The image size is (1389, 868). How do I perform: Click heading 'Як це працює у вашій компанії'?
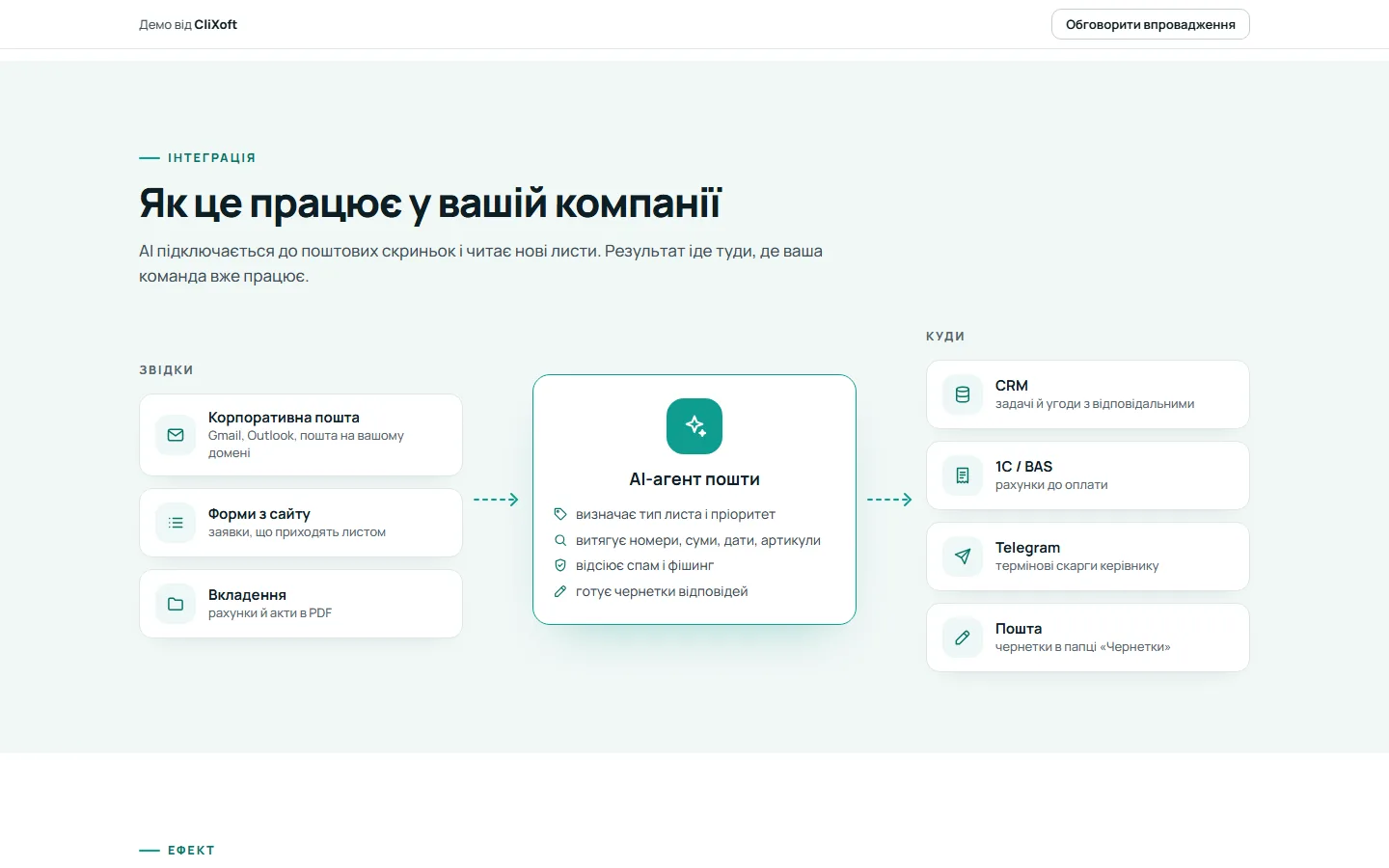[x=430, y=203]
